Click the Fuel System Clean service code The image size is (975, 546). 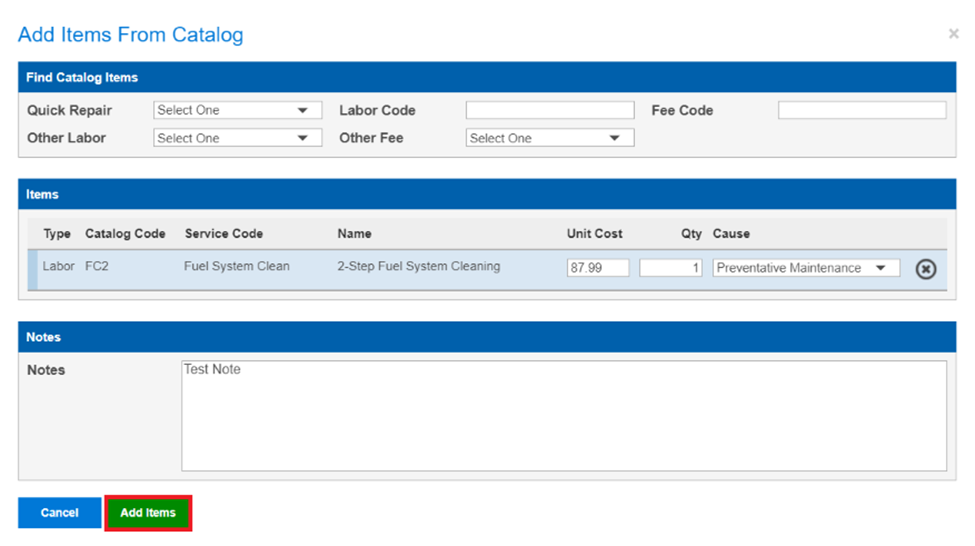(x=237, y=266)
